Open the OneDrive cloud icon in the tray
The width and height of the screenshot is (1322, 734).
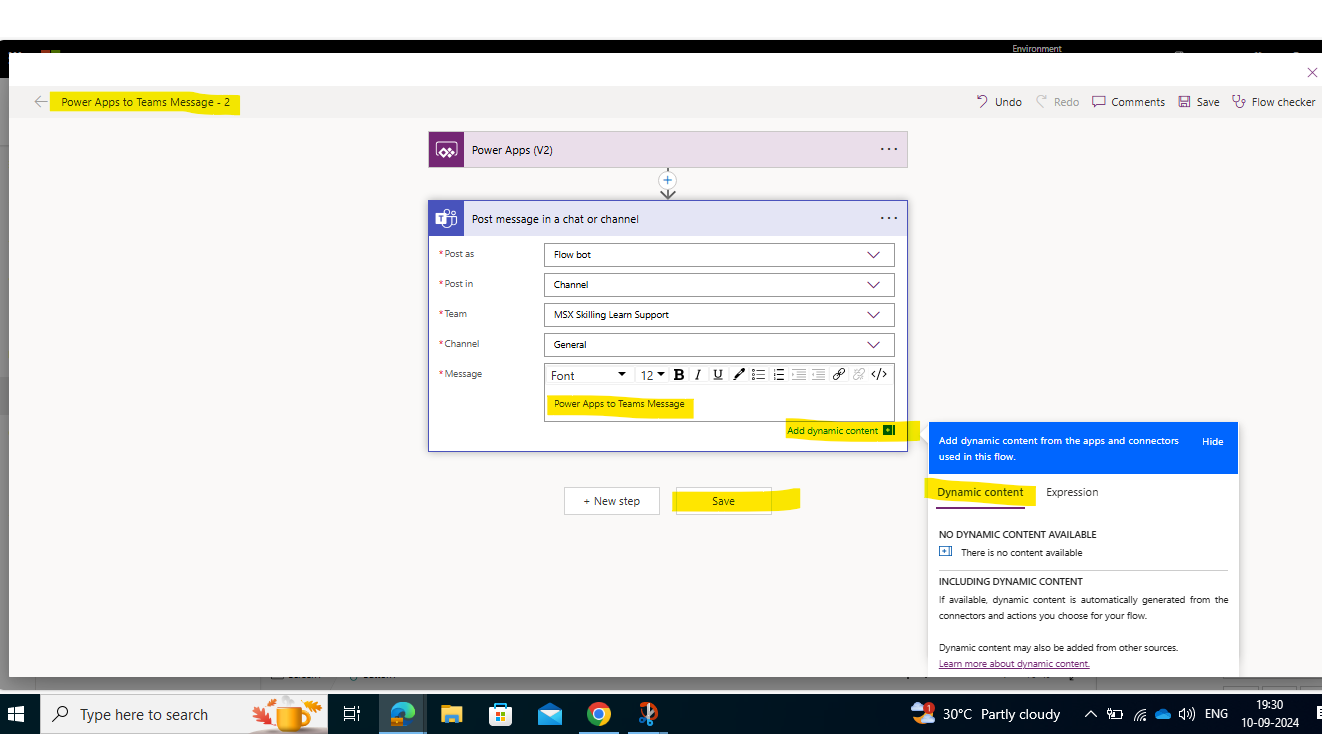pyautogui.click(x=1163, y=714)
